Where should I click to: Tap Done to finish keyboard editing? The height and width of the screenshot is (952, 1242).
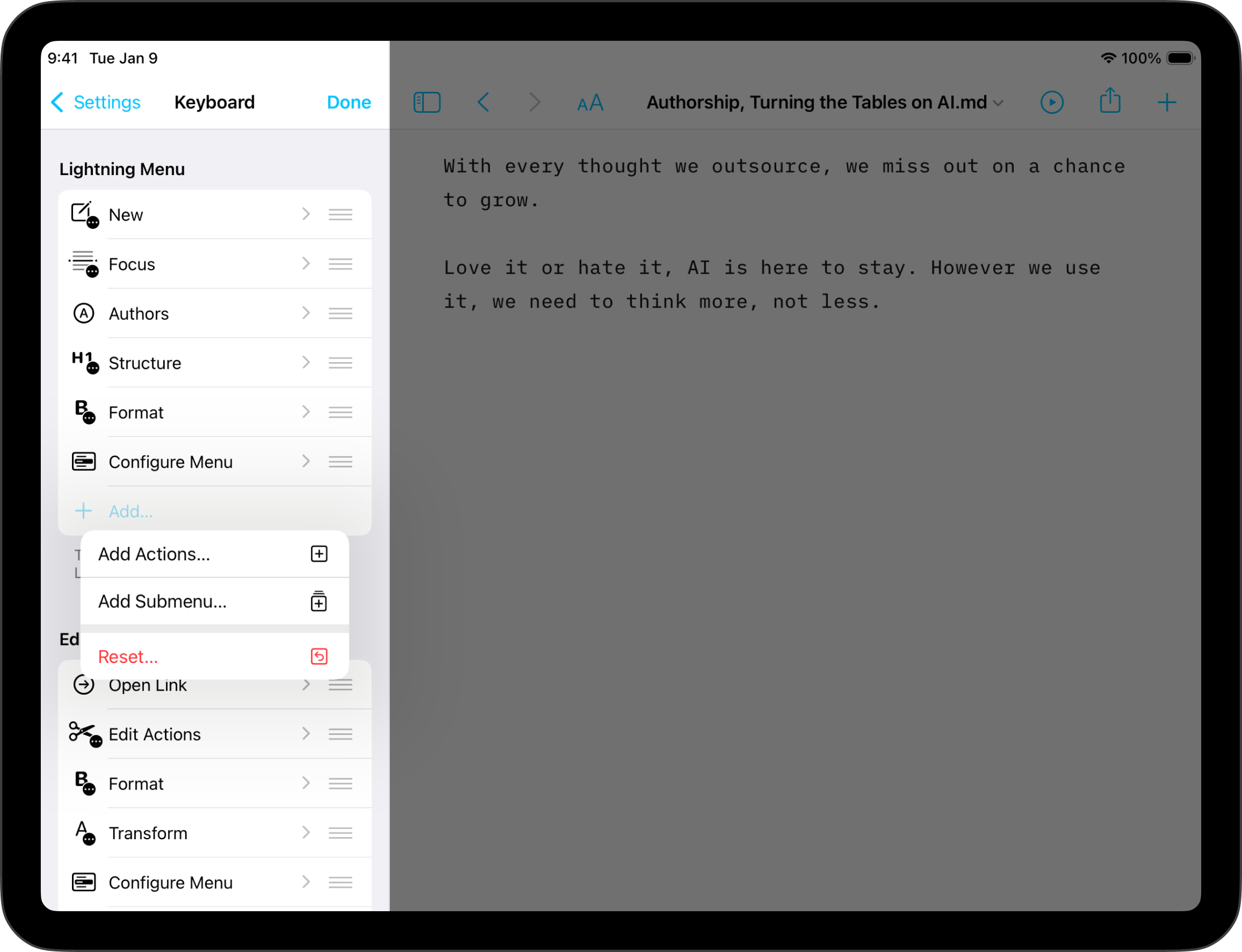click(348, 102)
